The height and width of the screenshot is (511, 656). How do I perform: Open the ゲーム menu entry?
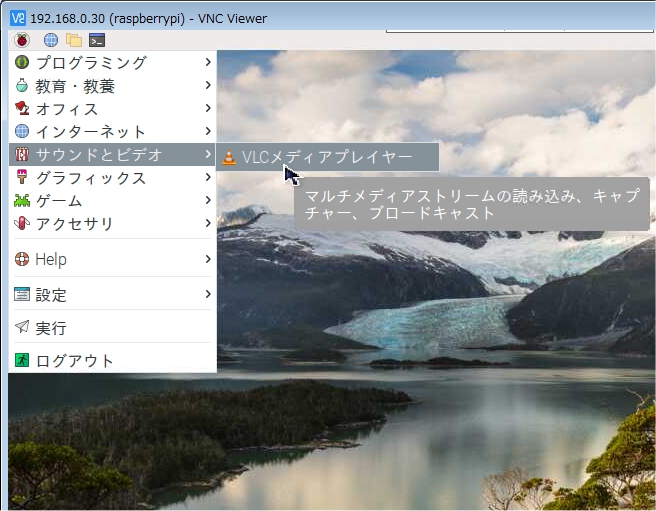click(x=113, y=200)
